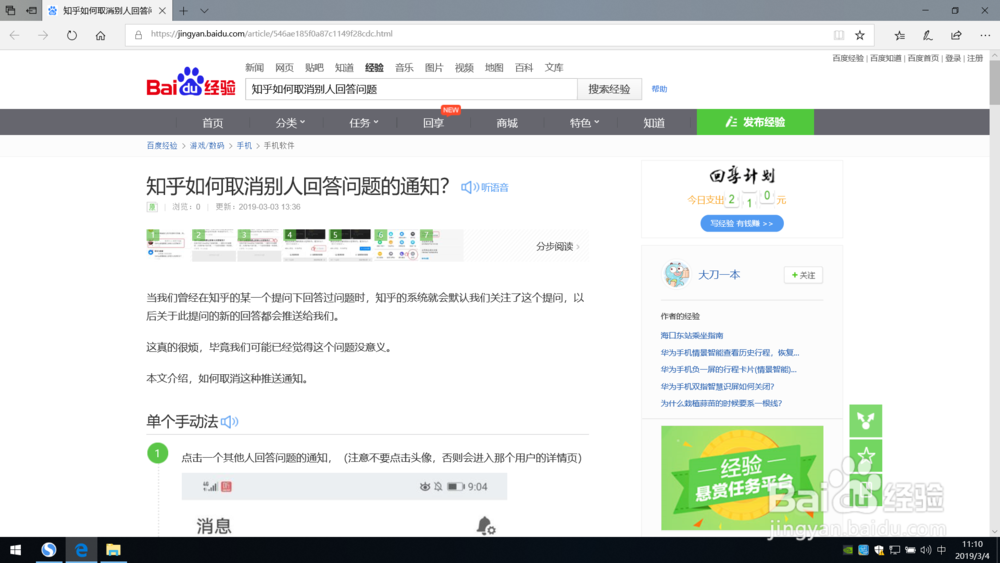Go to browser Home icon
1000x563 pixels.
(x=100, y=35)
